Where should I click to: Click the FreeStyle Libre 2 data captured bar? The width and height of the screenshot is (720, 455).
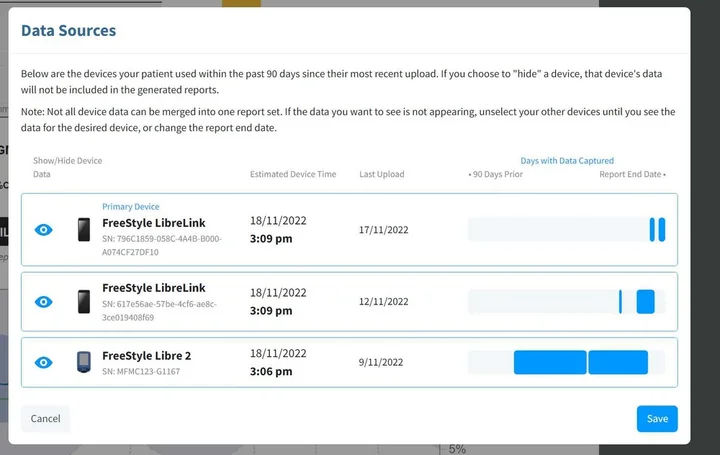click(567, 362)
